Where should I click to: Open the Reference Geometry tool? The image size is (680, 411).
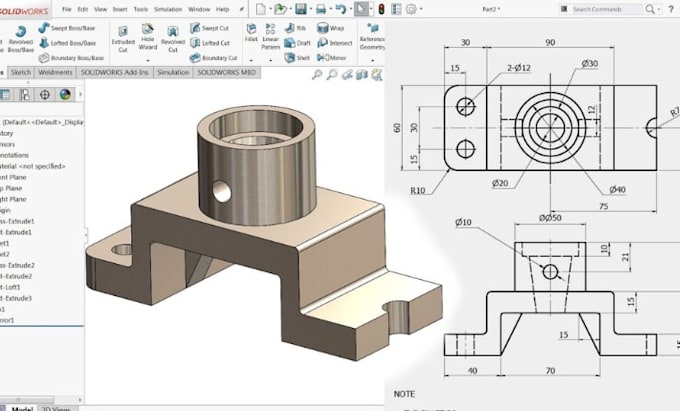(x=372, y=37)
